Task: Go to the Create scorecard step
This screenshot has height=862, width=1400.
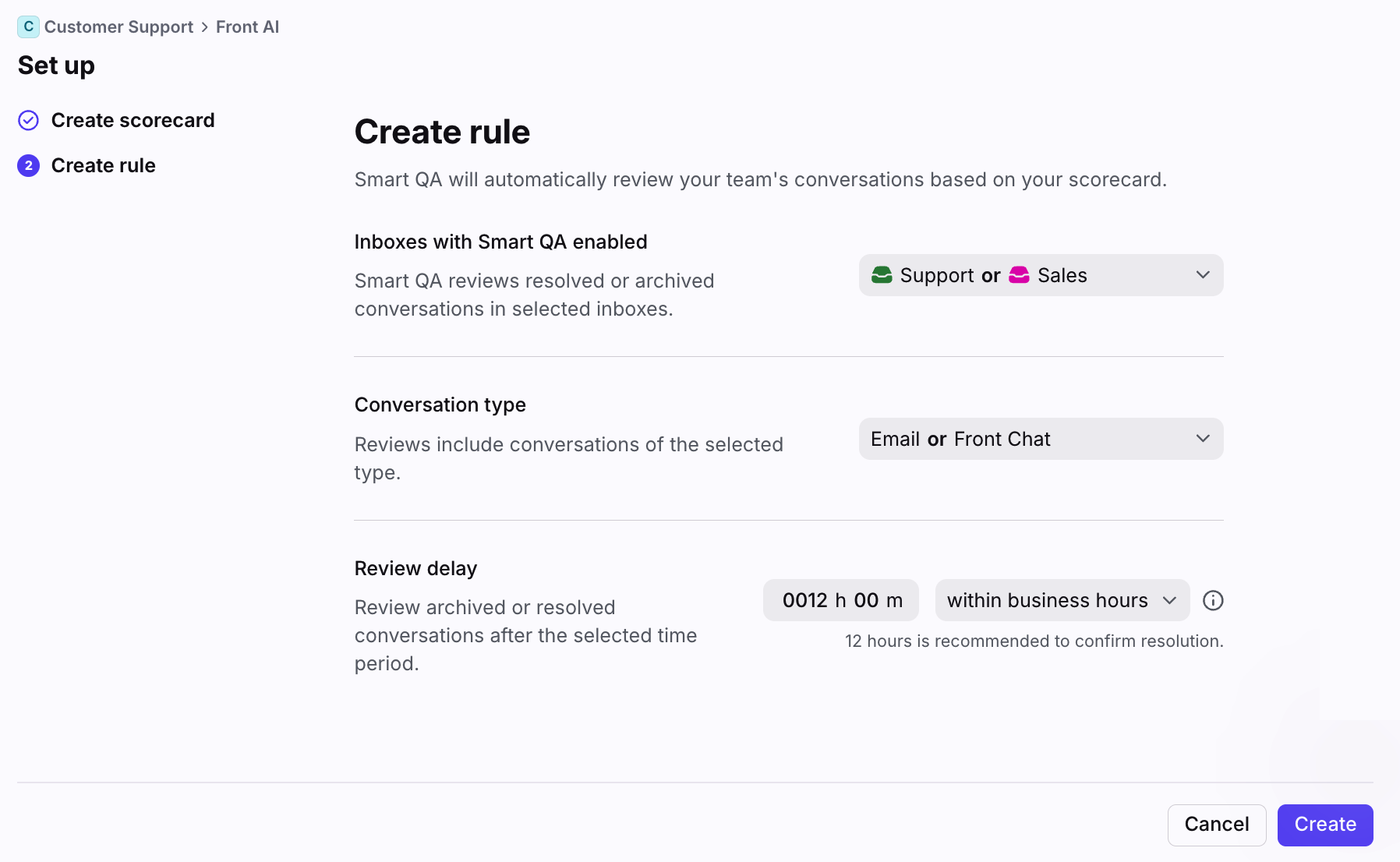Action: pyautogui.click(x=133, y=120)
